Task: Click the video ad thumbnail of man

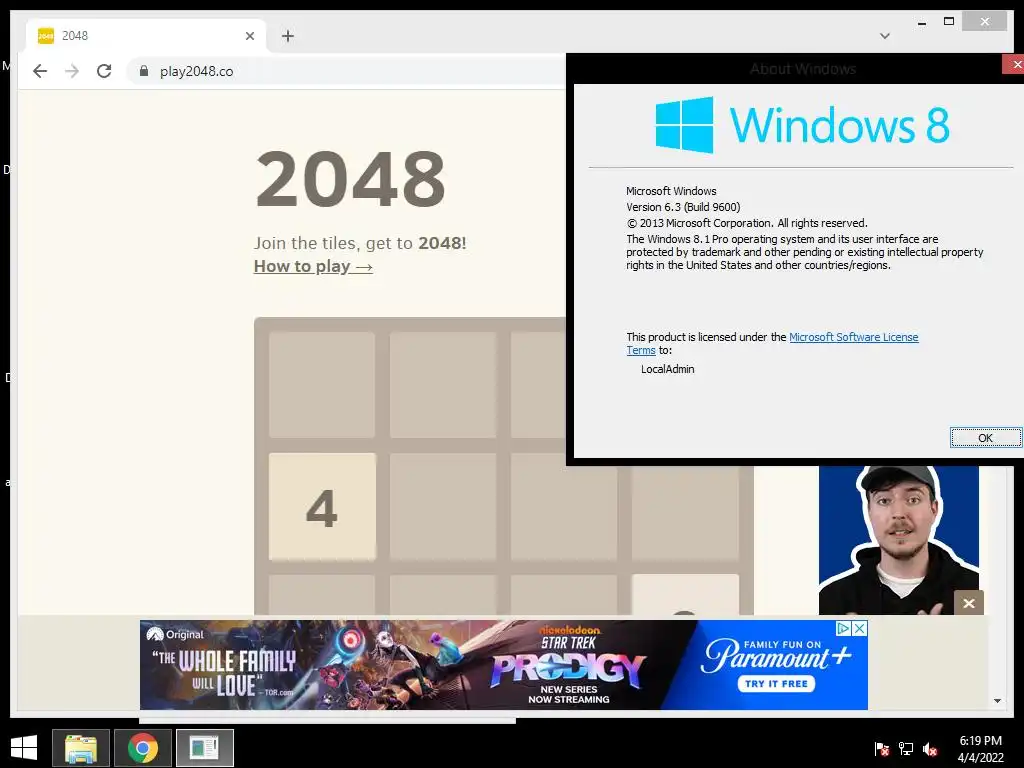Action: tap(899, 540)
